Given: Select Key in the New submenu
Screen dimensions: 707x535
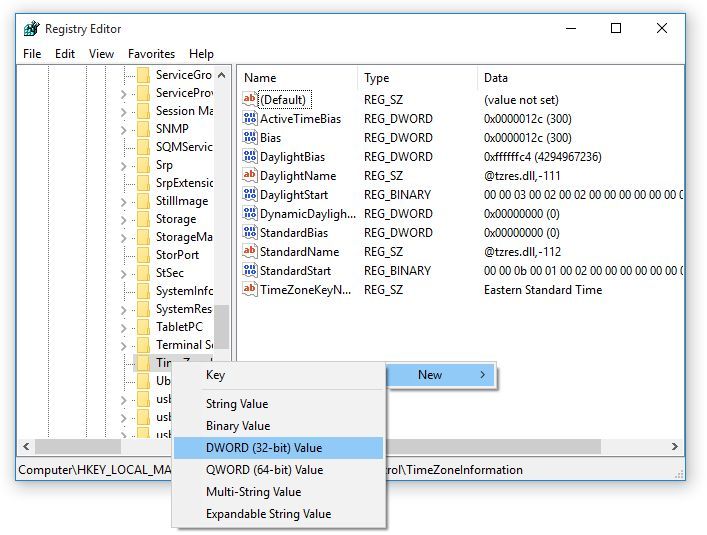Looking at the screenshot, I should point(215,375).
